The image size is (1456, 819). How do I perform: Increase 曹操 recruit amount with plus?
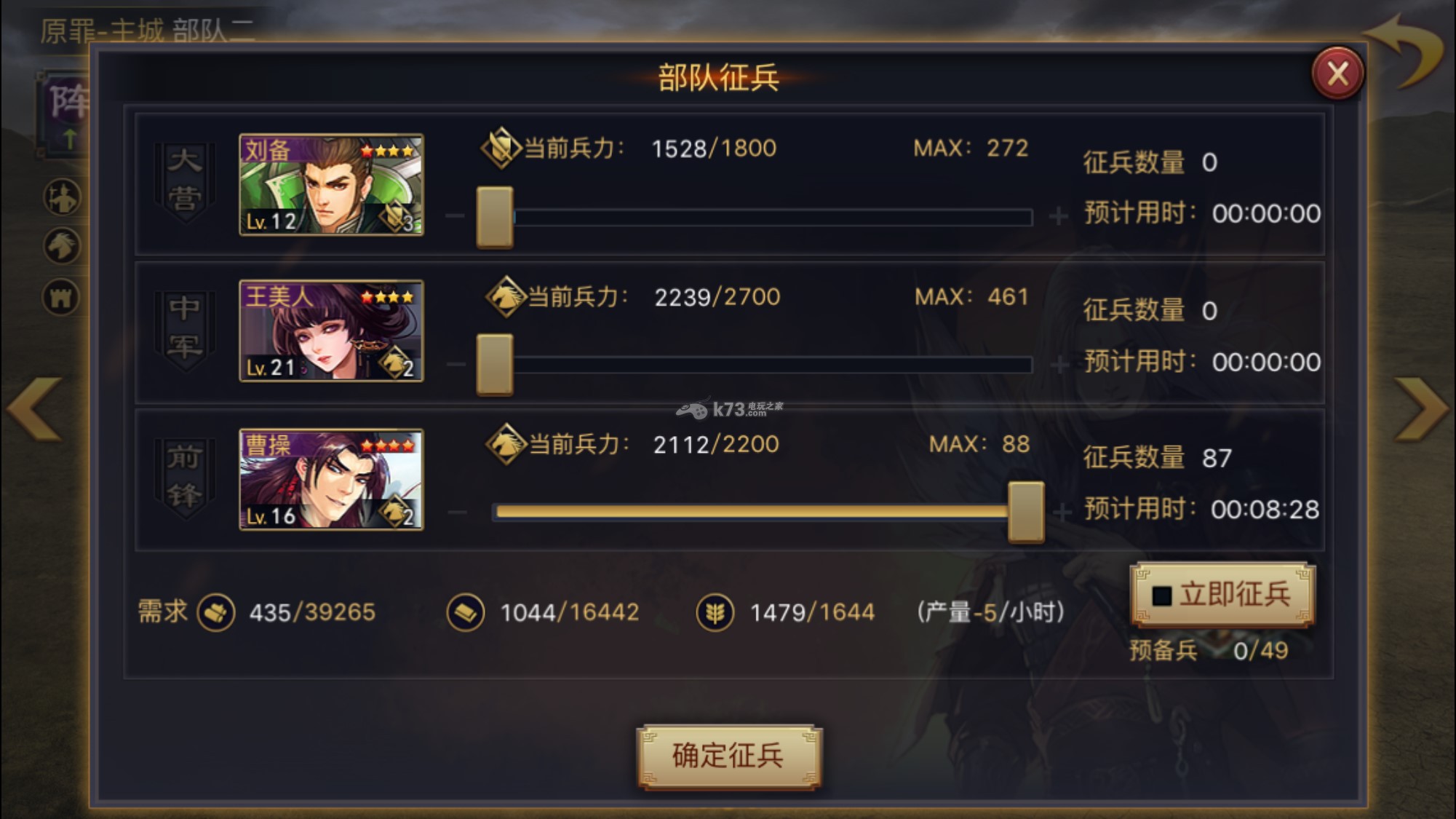[x=1062, y=512]
